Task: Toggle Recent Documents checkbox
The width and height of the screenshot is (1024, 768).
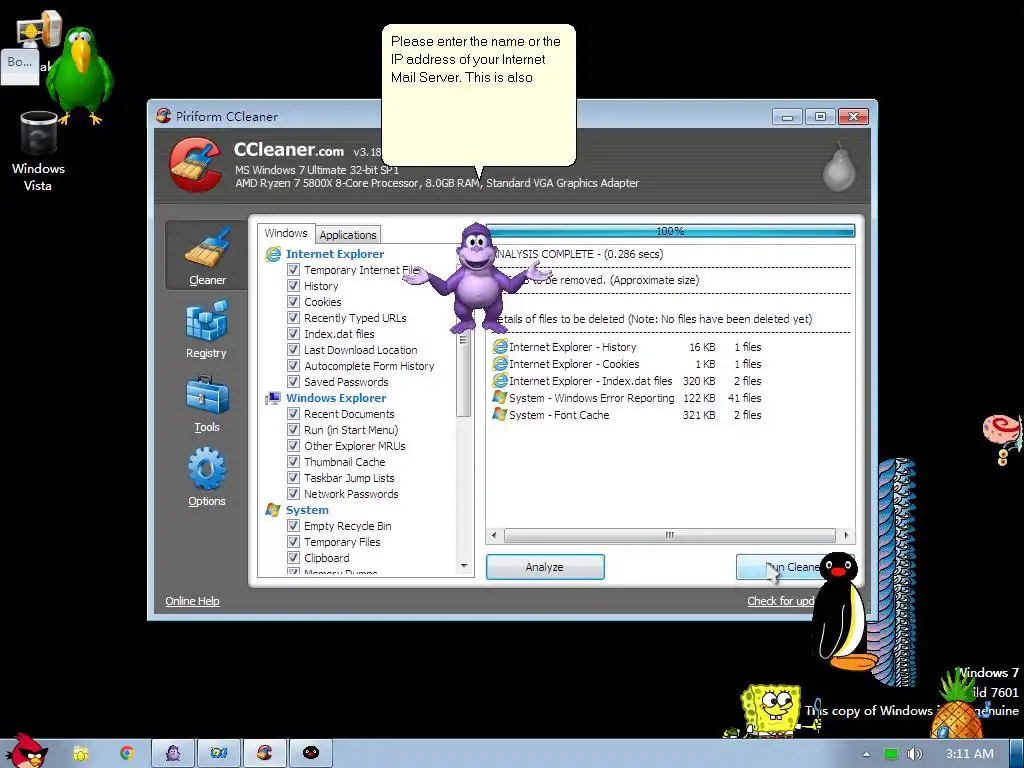Action: [x=293, y=413]
